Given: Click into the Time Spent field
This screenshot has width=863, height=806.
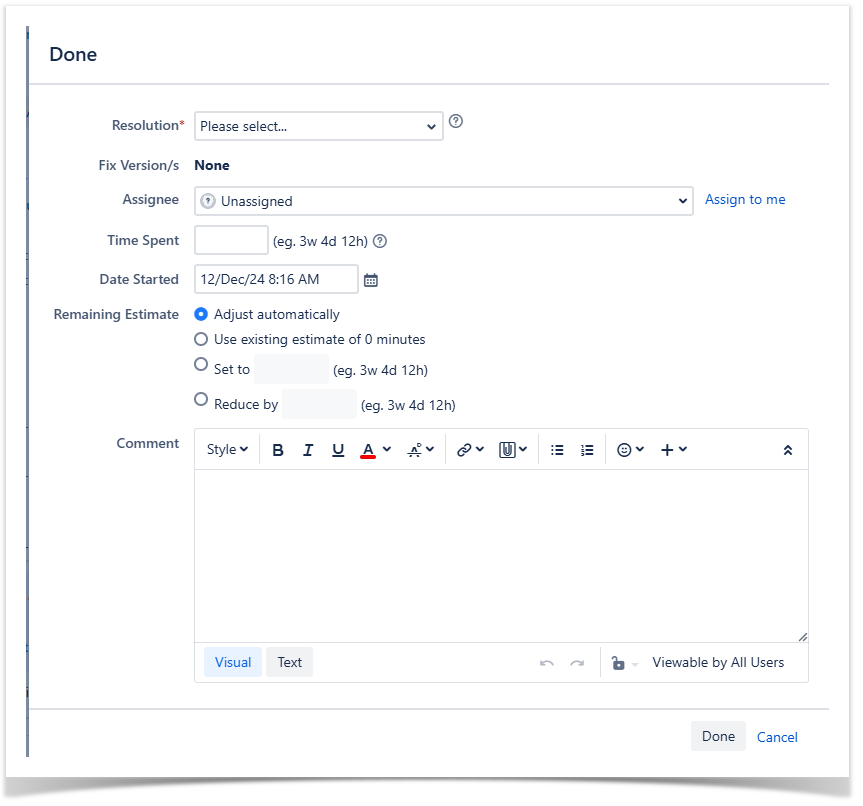Looking at the screenshot, I should [x=231, y=241].
